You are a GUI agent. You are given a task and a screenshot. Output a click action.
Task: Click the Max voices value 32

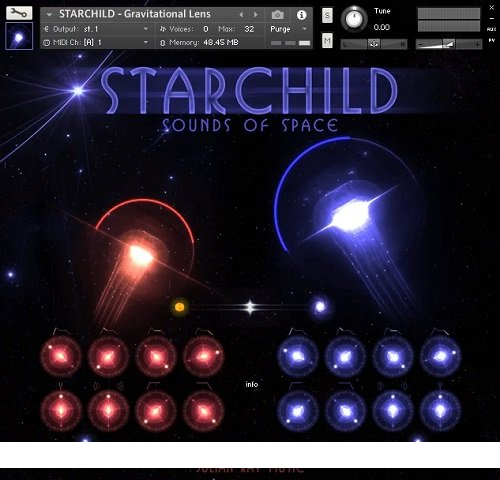click(x=249, y=29)
